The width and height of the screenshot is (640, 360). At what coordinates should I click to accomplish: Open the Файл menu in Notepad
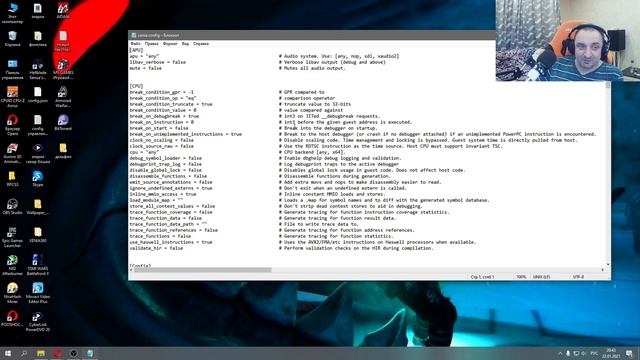pyautogui.click(x=136, y=43)
